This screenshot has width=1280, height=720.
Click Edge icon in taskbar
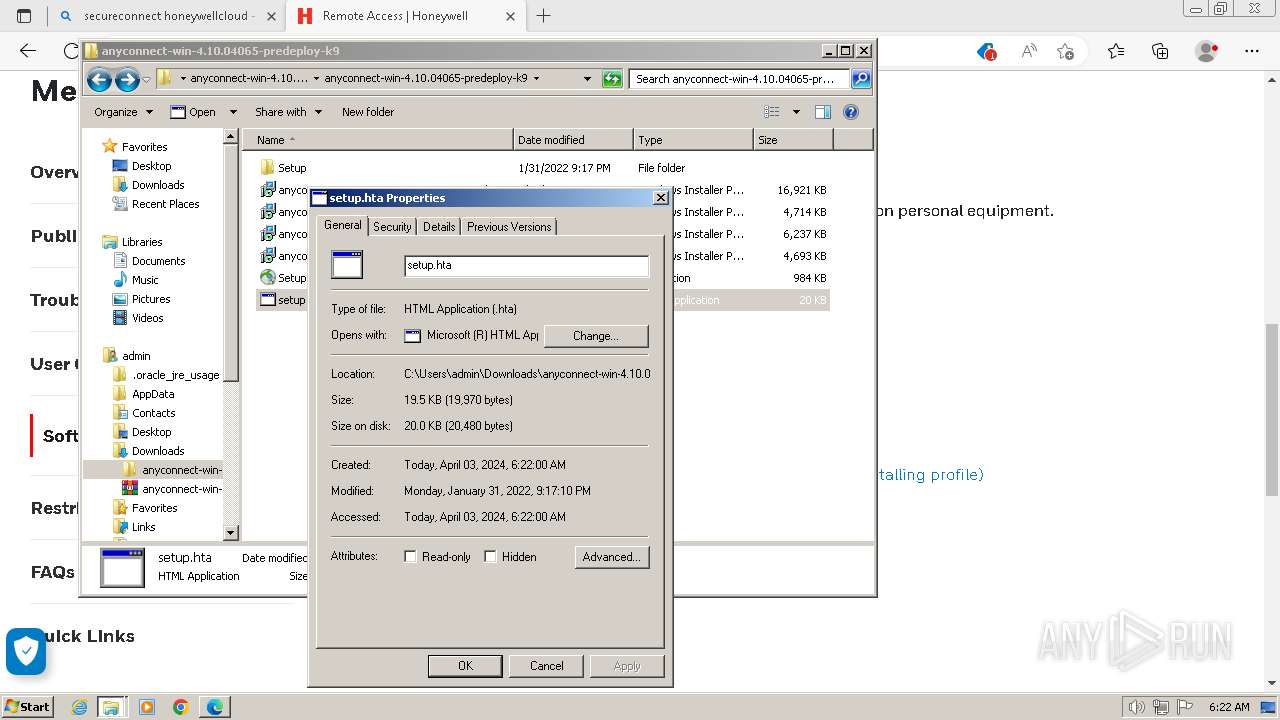coord(215,707)
